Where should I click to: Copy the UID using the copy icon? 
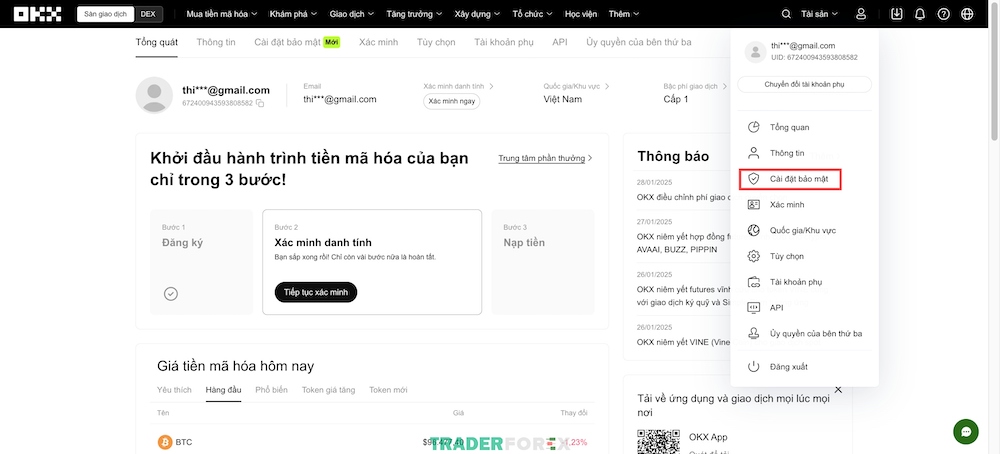[260, 103]
